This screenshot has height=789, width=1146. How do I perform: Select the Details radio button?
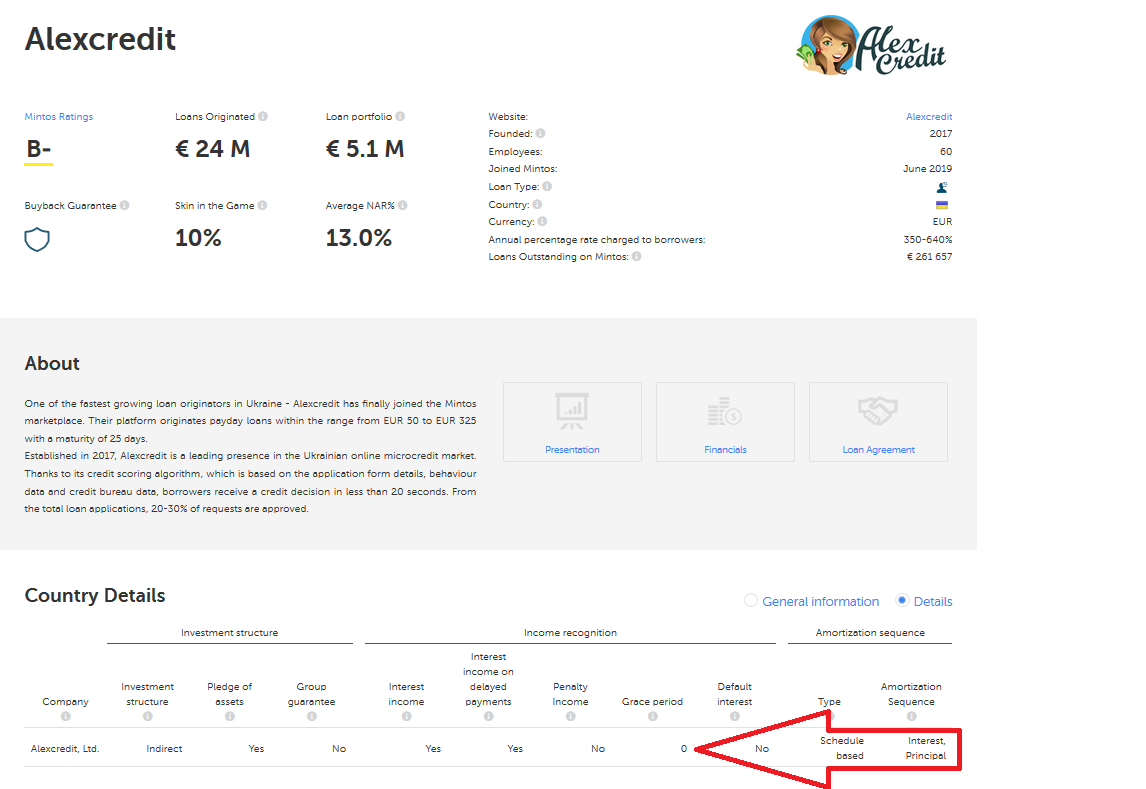tap(902, 601)
